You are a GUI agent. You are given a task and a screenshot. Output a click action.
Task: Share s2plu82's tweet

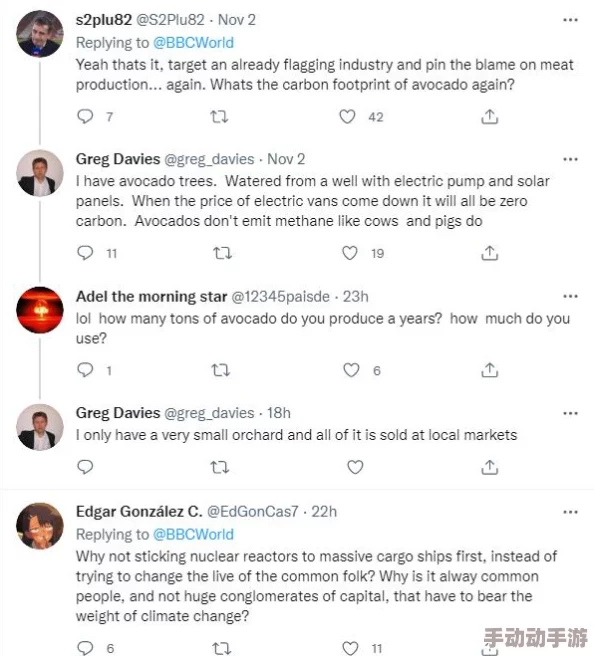point(489,116)
